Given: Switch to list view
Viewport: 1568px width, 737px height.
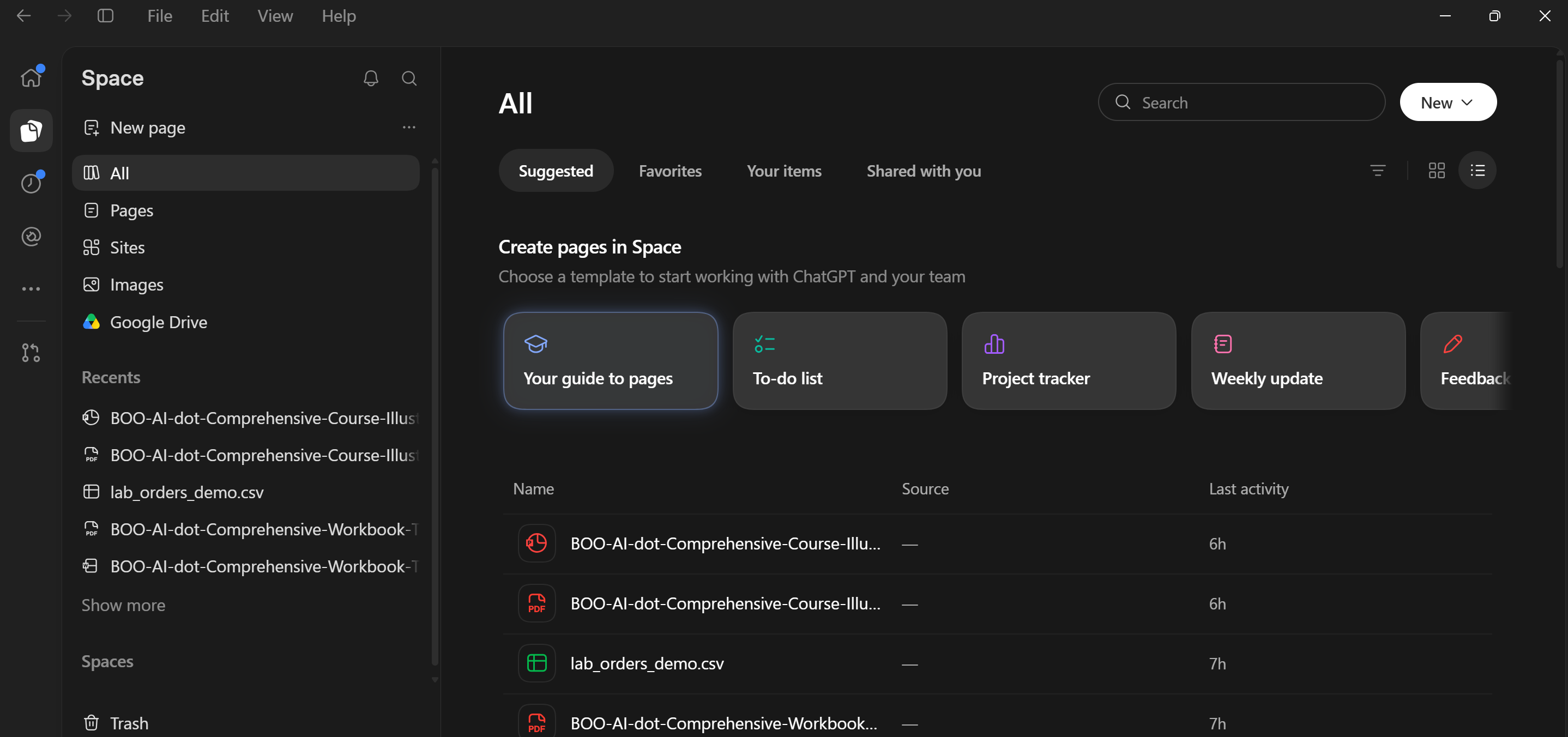Looking at the screenshot, I should (x=1477, y=171).
